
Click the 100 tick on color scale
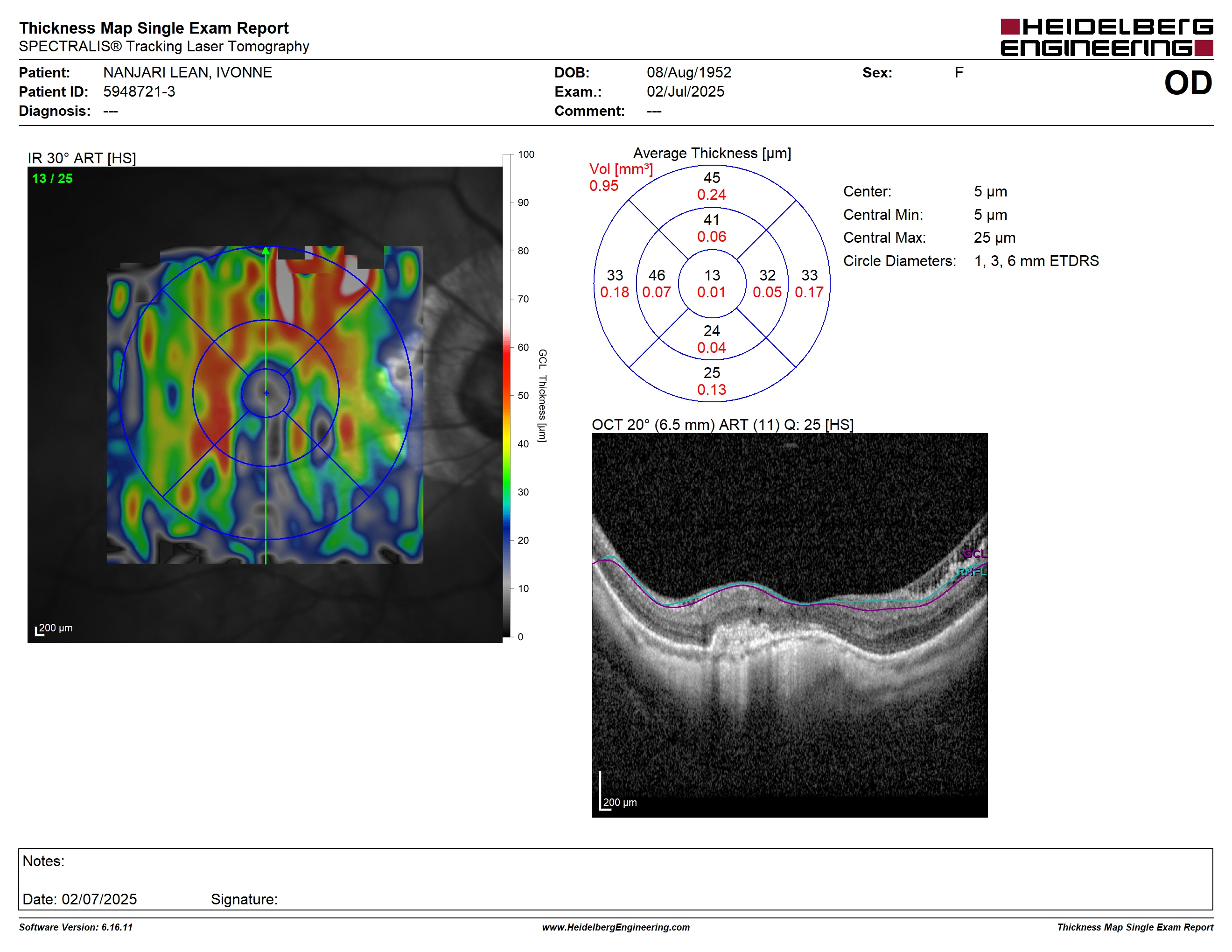pyautogui.click(x=526, y=154)
